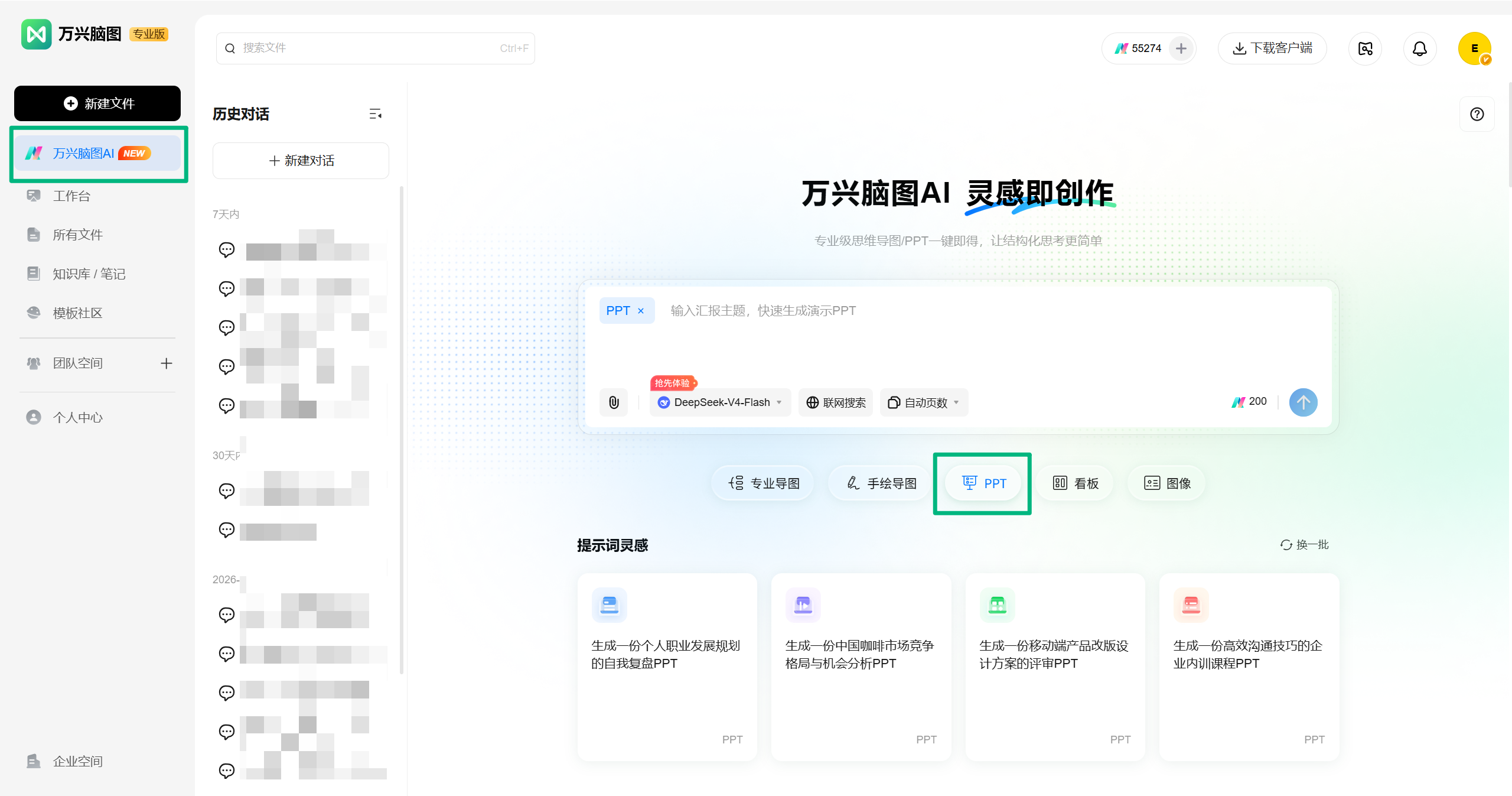The height and width of the screenshot is (796, 1512).
Task: Click the screenshot capture icon in header
Action: click(1366, 48)
